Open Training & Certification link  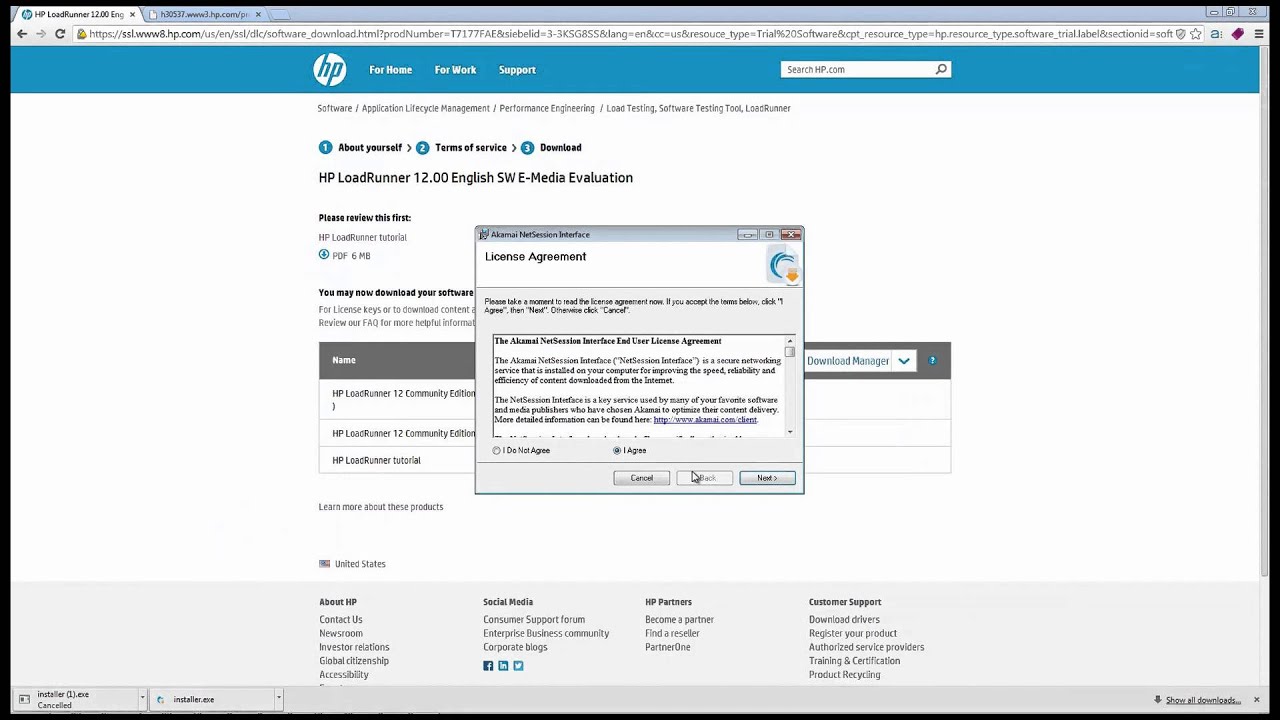[x=854, y=661]
